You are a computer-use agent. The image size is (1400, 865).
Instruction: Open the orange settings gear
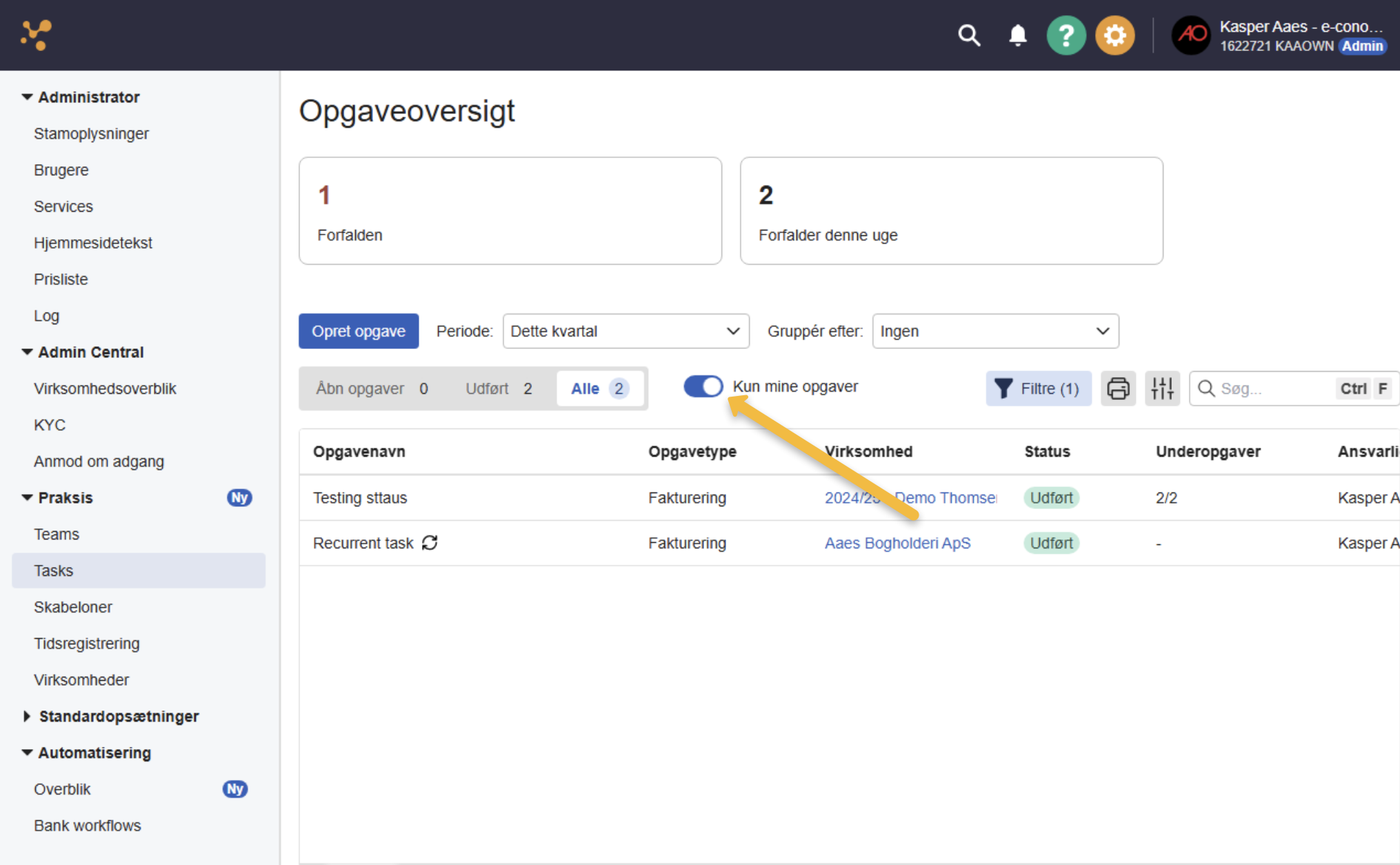(x=1114, y=35)
